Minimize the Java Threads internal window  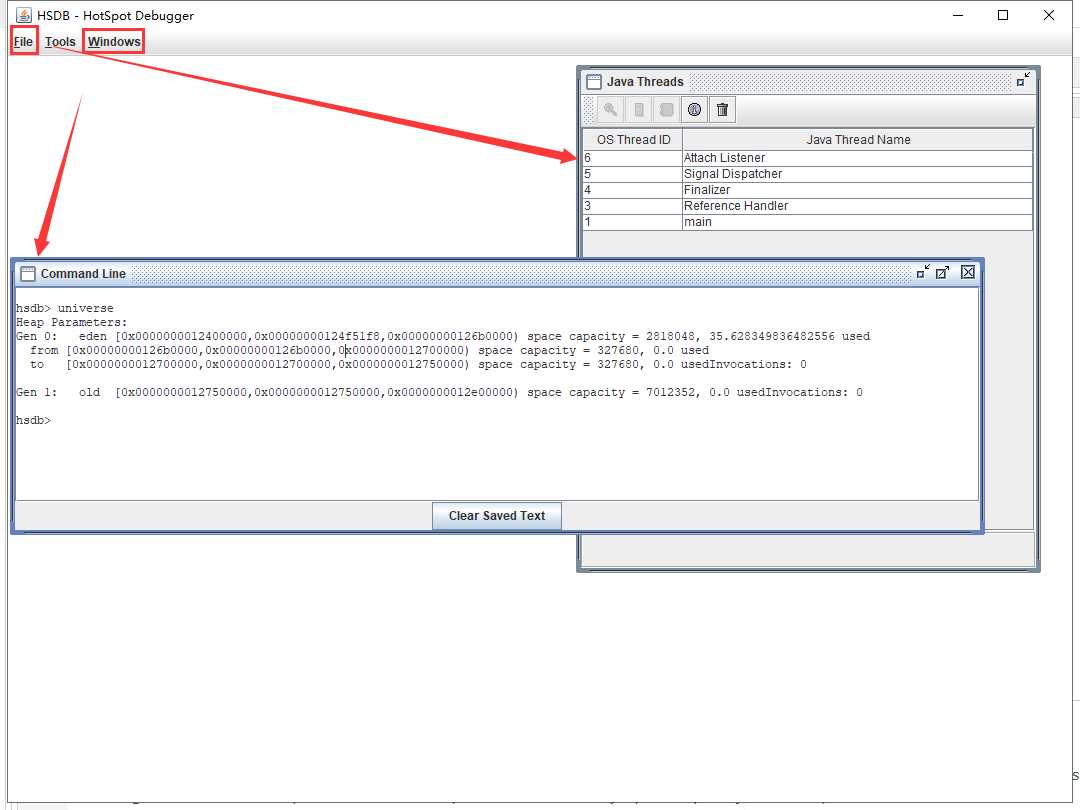coord(1024,80)
